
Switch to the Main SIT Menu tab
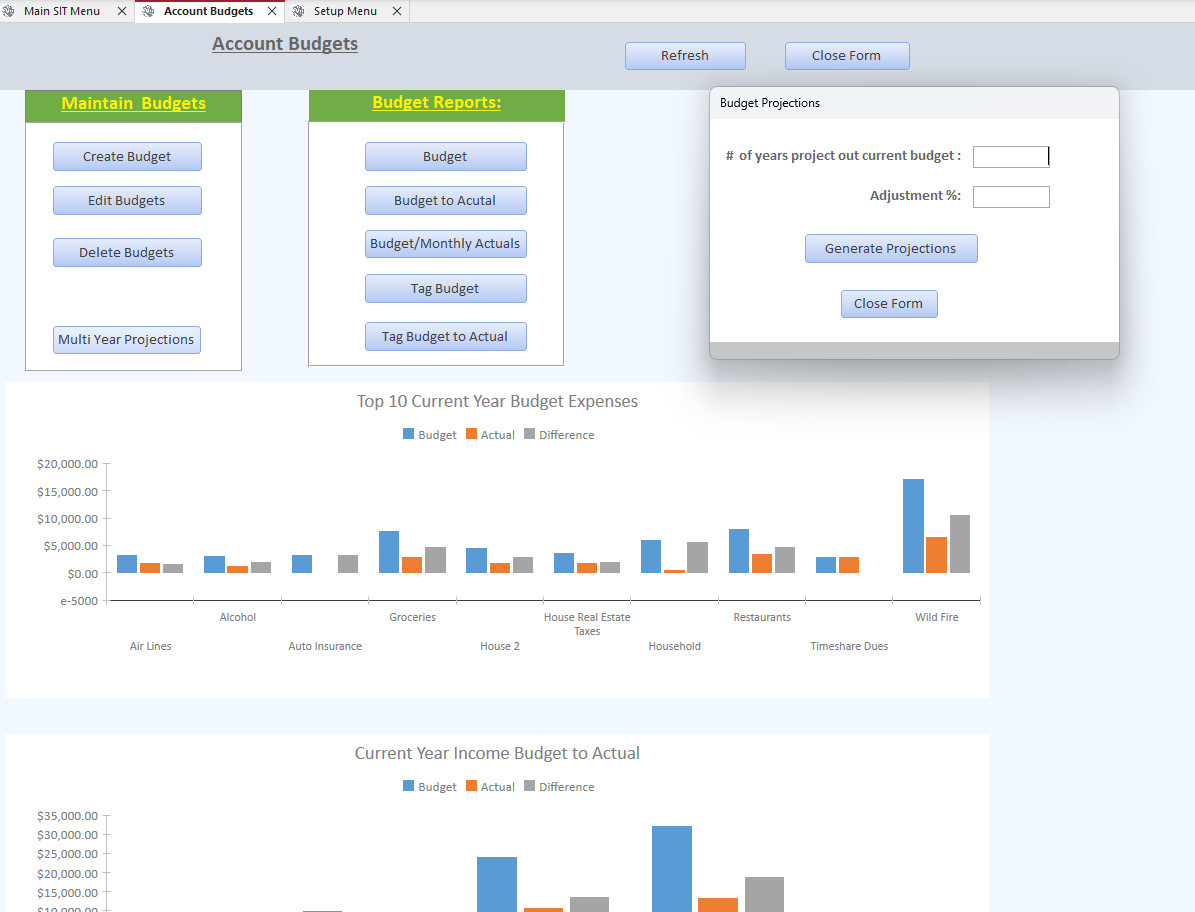tap(62, 11)
